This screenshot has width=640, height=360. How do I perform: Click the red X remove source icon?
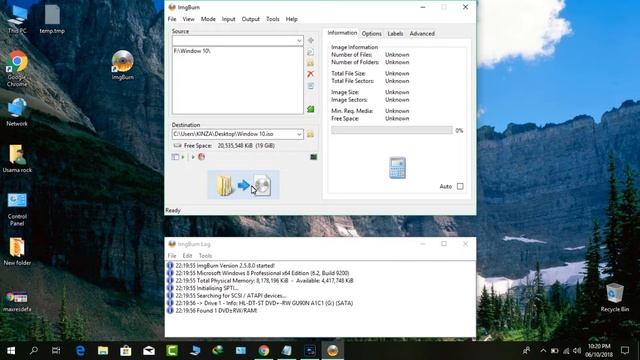(x=311, y=74)
